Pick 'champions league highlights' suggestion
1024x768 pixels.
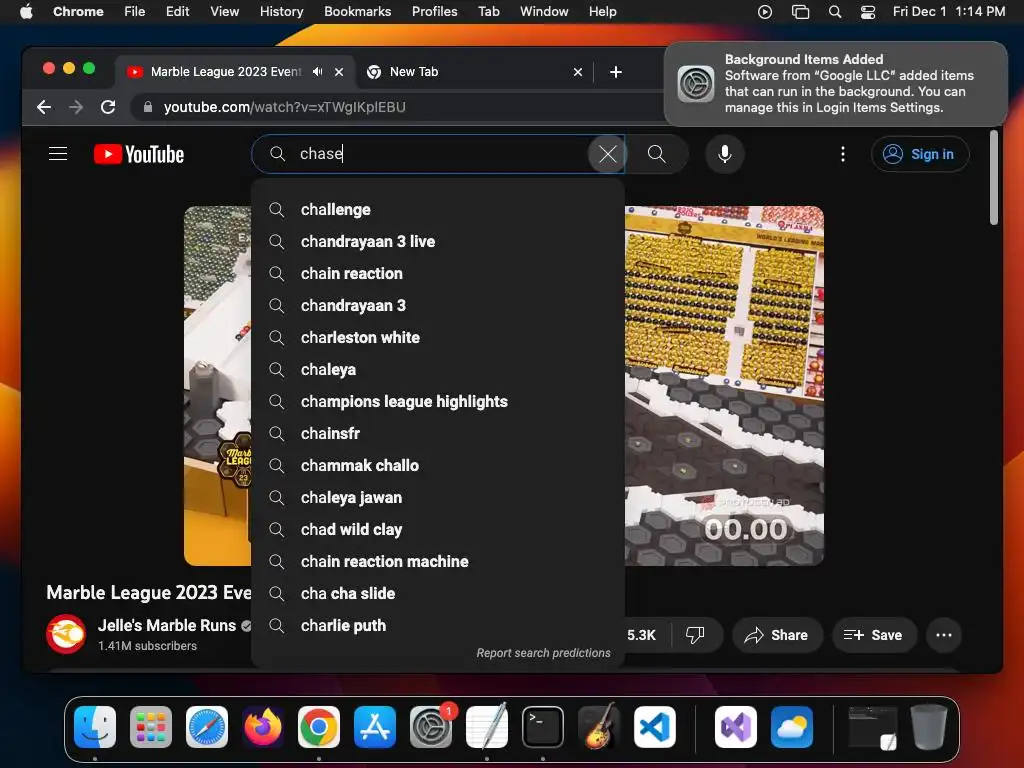point(438,402)
